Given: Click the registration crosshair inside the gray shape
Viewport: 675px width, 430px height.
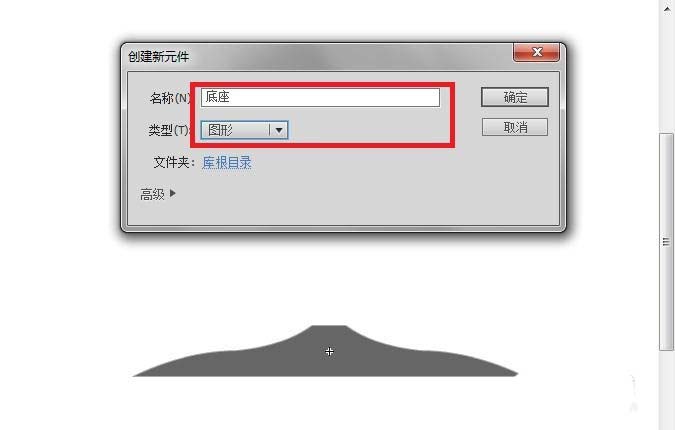Looking at the screenshot, I should [329, 352].
